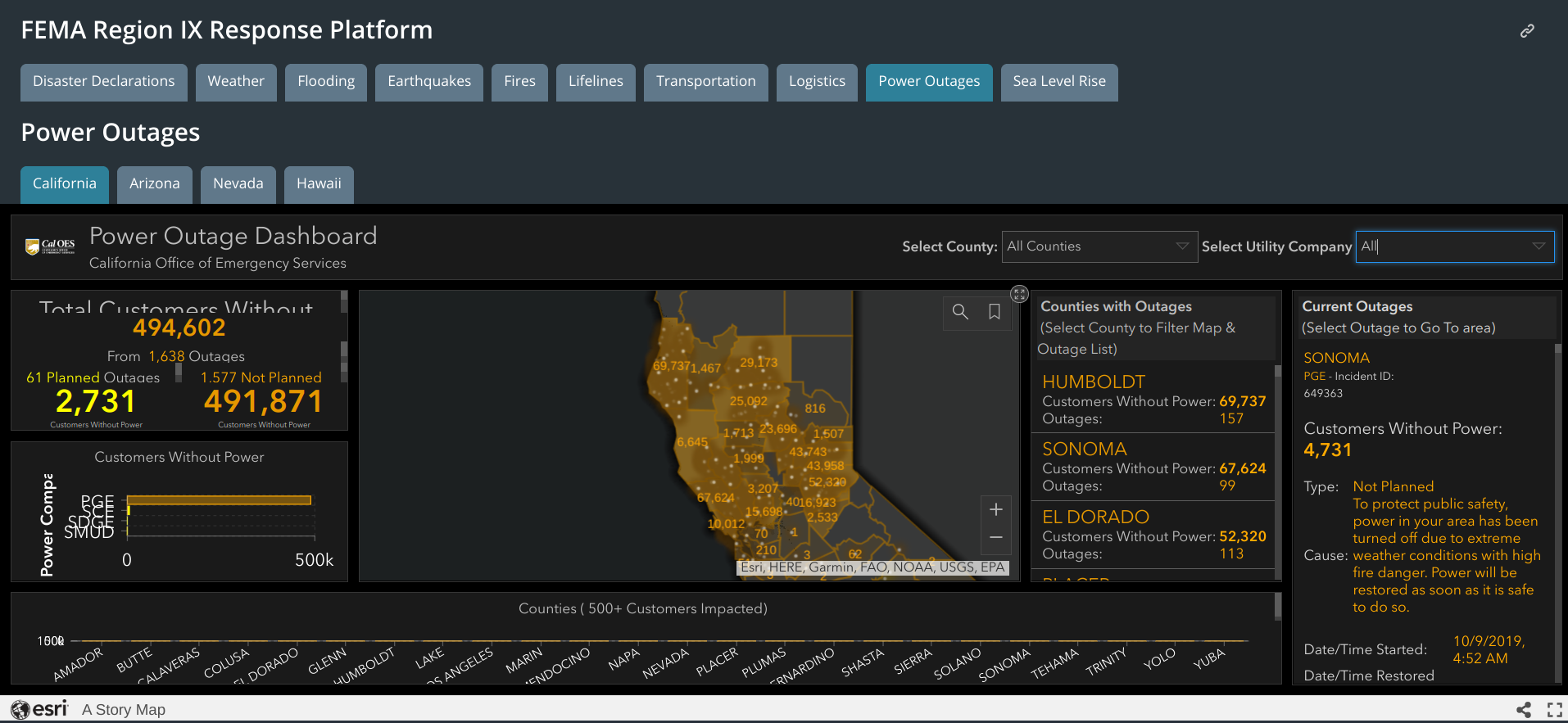This screenshot has height=723, width=1568.
Task: Click BUTTE label on counties chart axis
Action: 134,660
